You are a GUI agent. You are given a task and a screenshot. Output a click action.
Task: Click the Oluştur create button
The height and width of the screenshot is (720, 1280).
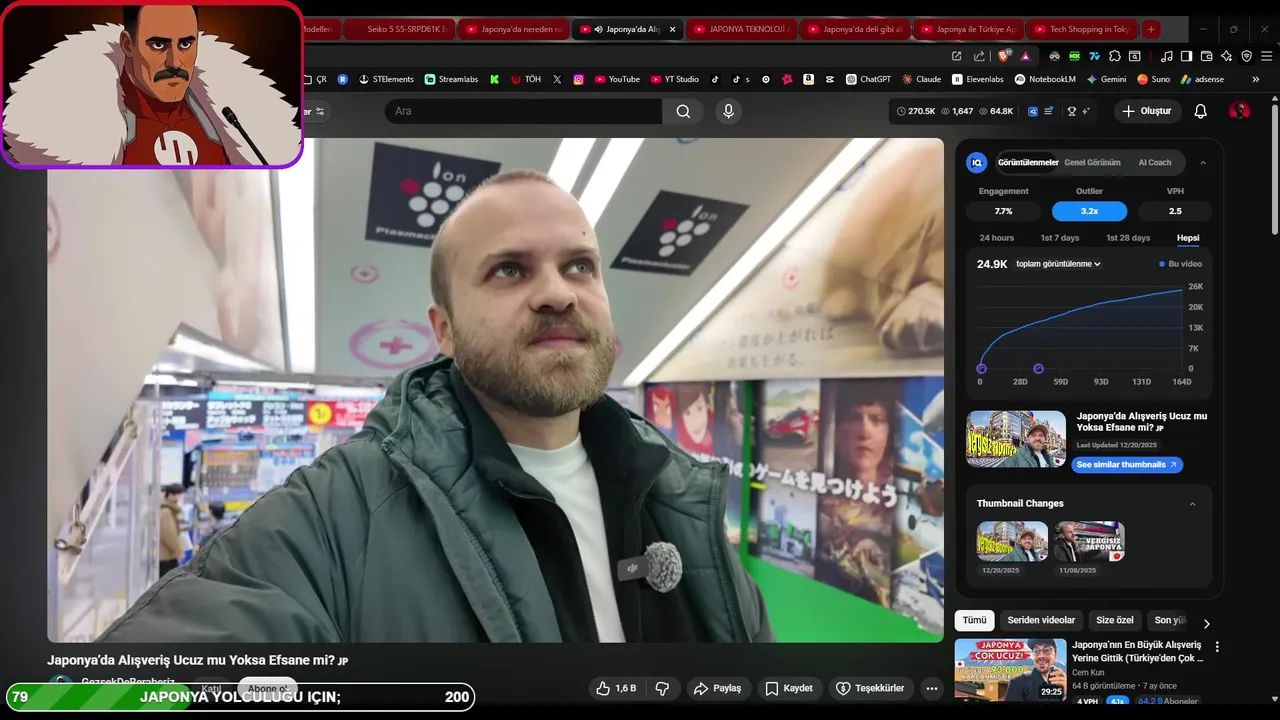[1147, 111]
